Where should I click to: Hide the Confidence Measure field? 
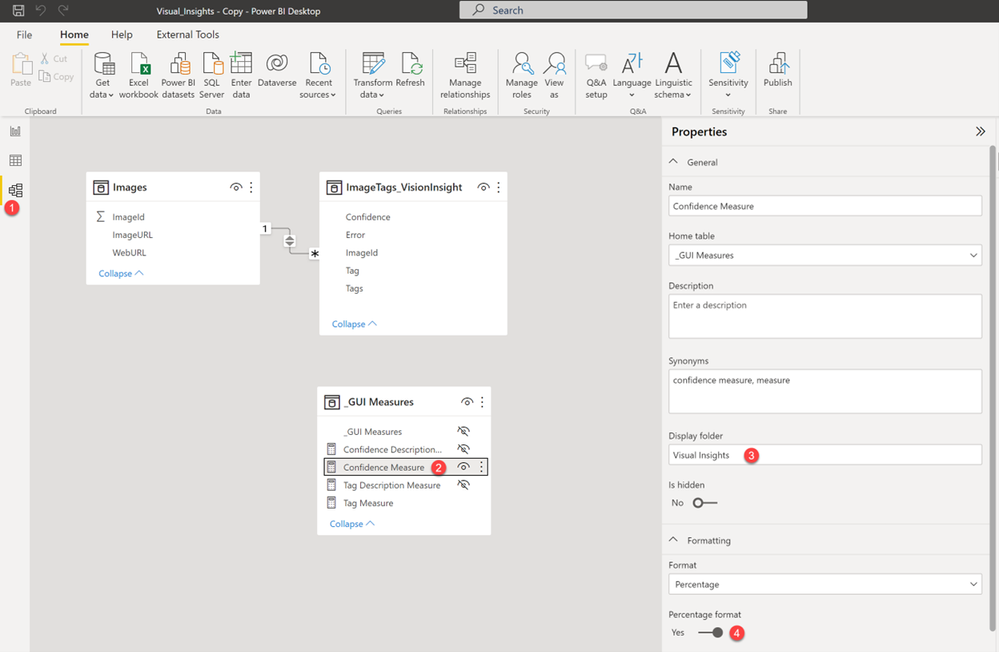pyautogui.click(x=464, y=467)
